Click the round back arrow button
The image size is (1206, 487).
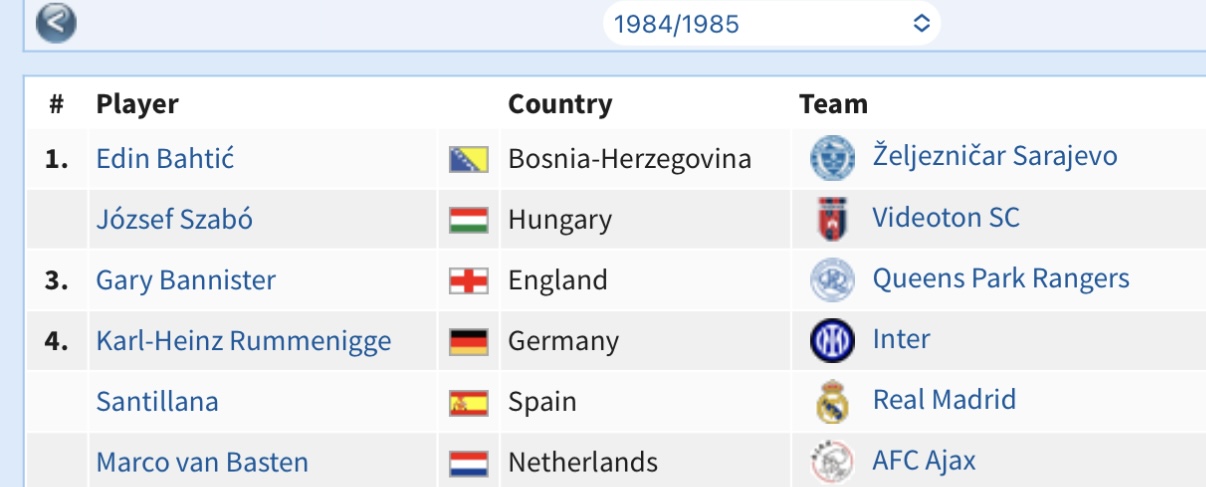[x=56, y=23]
